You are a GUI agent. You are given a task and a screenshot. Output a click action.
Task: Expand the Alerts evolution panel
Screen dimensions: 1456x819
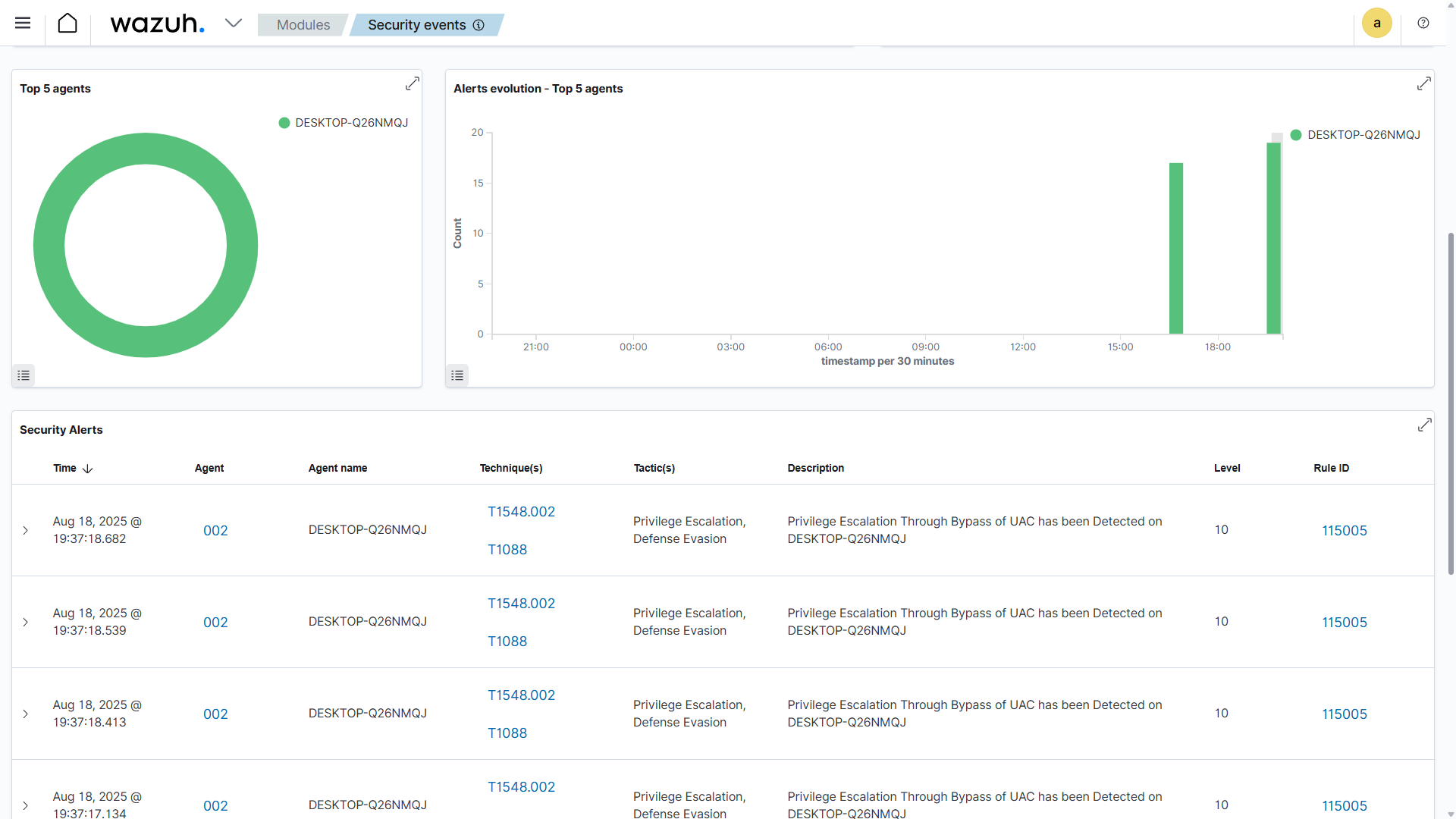pos(1423,84)
